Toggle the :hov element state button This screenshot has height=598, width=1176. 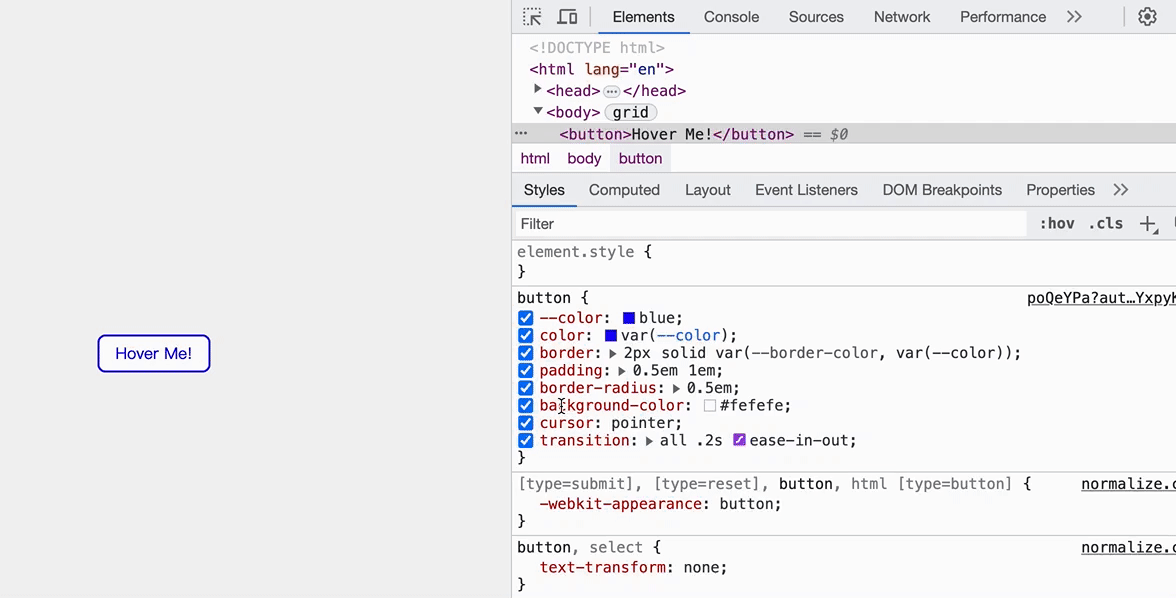(x=1057, y=224)
